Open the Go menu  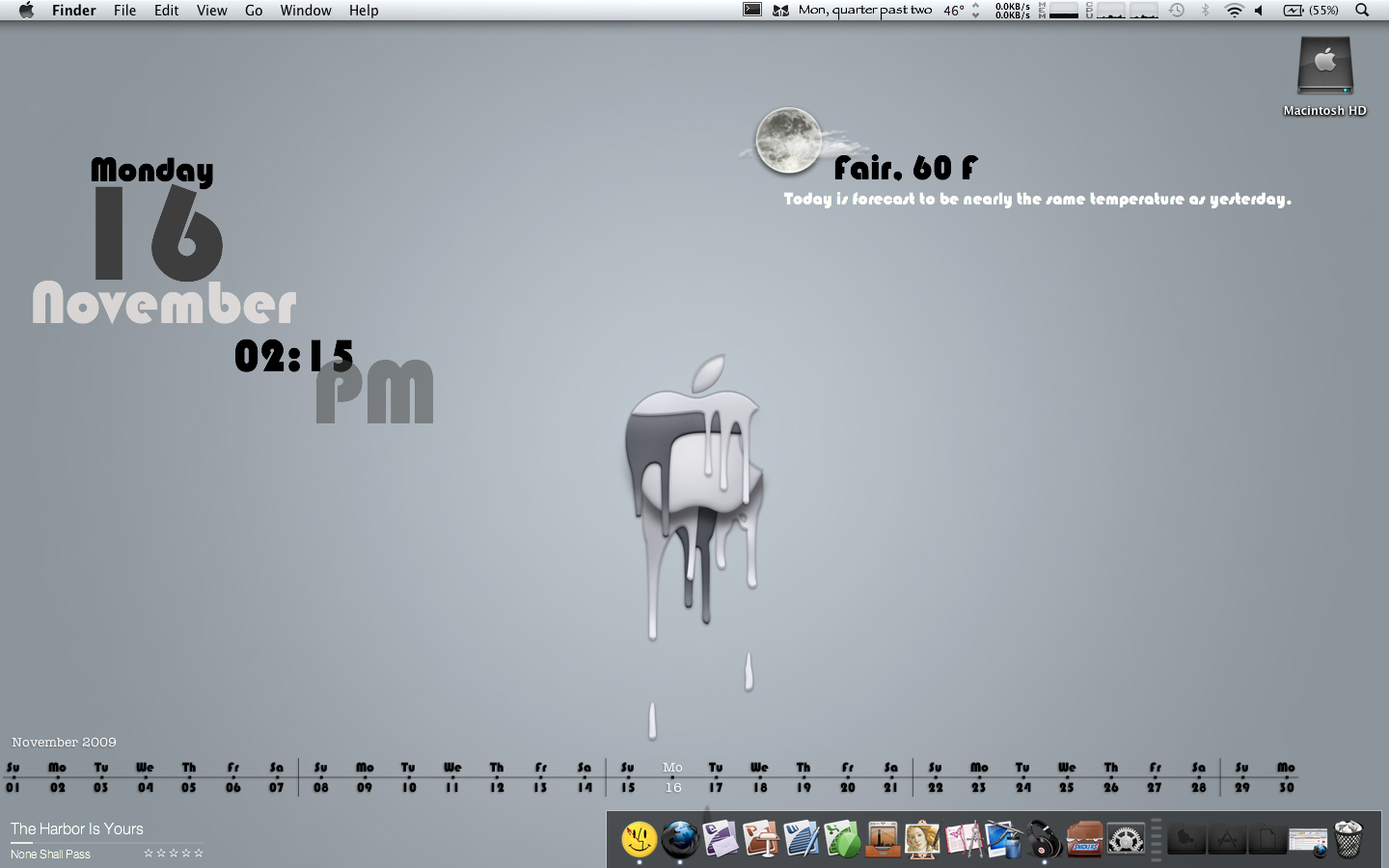click(254, 11)
